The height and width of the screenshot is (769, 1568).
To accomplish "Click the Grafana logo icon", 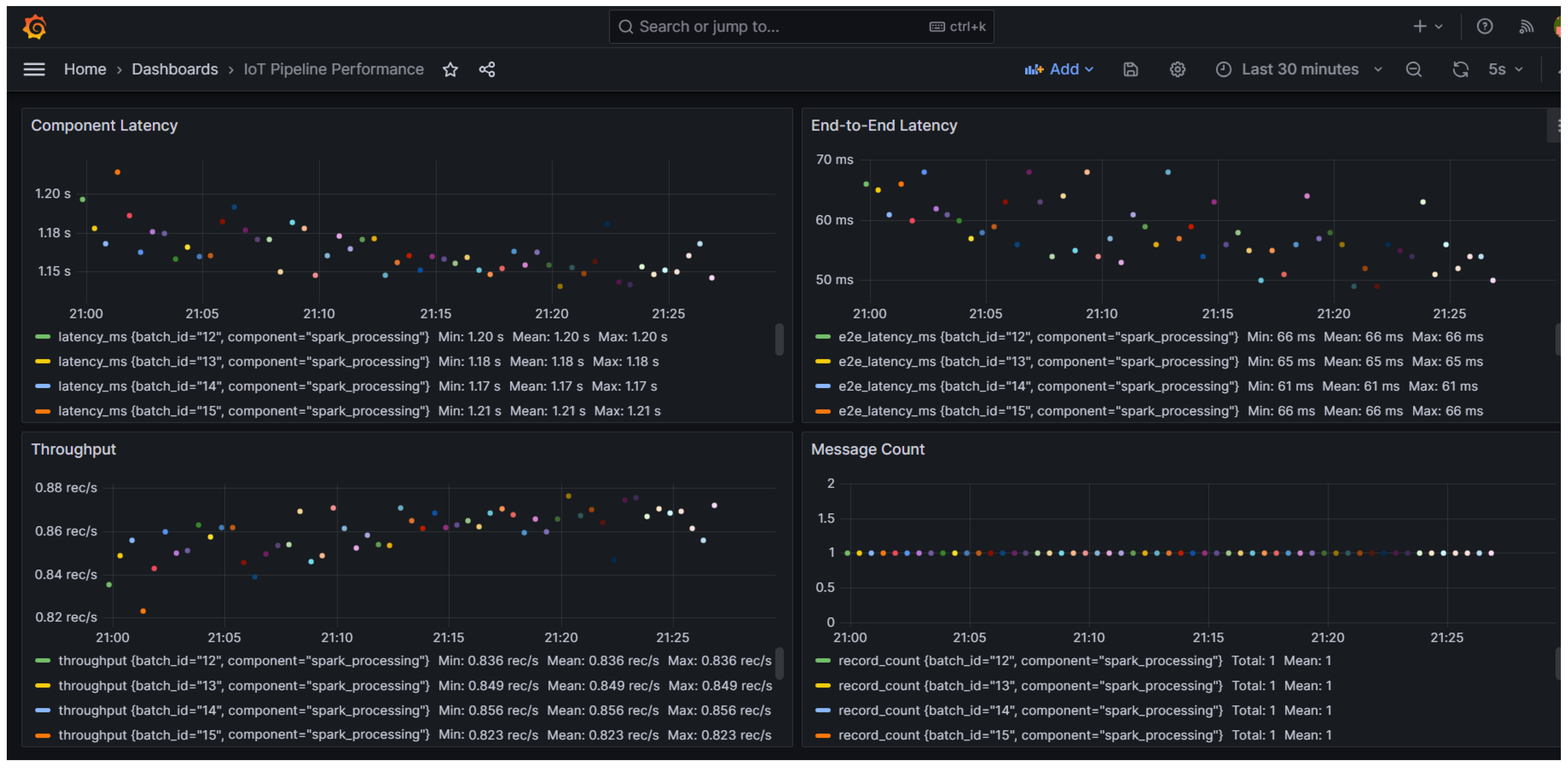I will [x=35, y=27].
